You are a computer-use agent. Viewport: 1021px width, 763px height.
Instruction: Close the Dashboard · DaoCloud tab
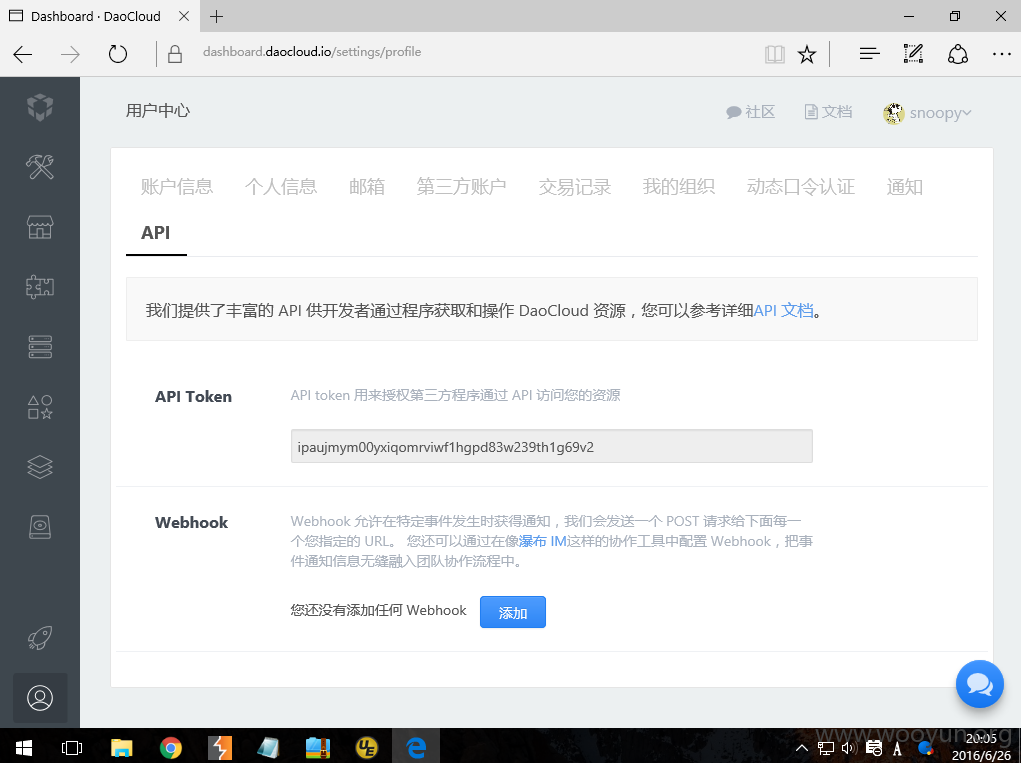click(184, 16)
